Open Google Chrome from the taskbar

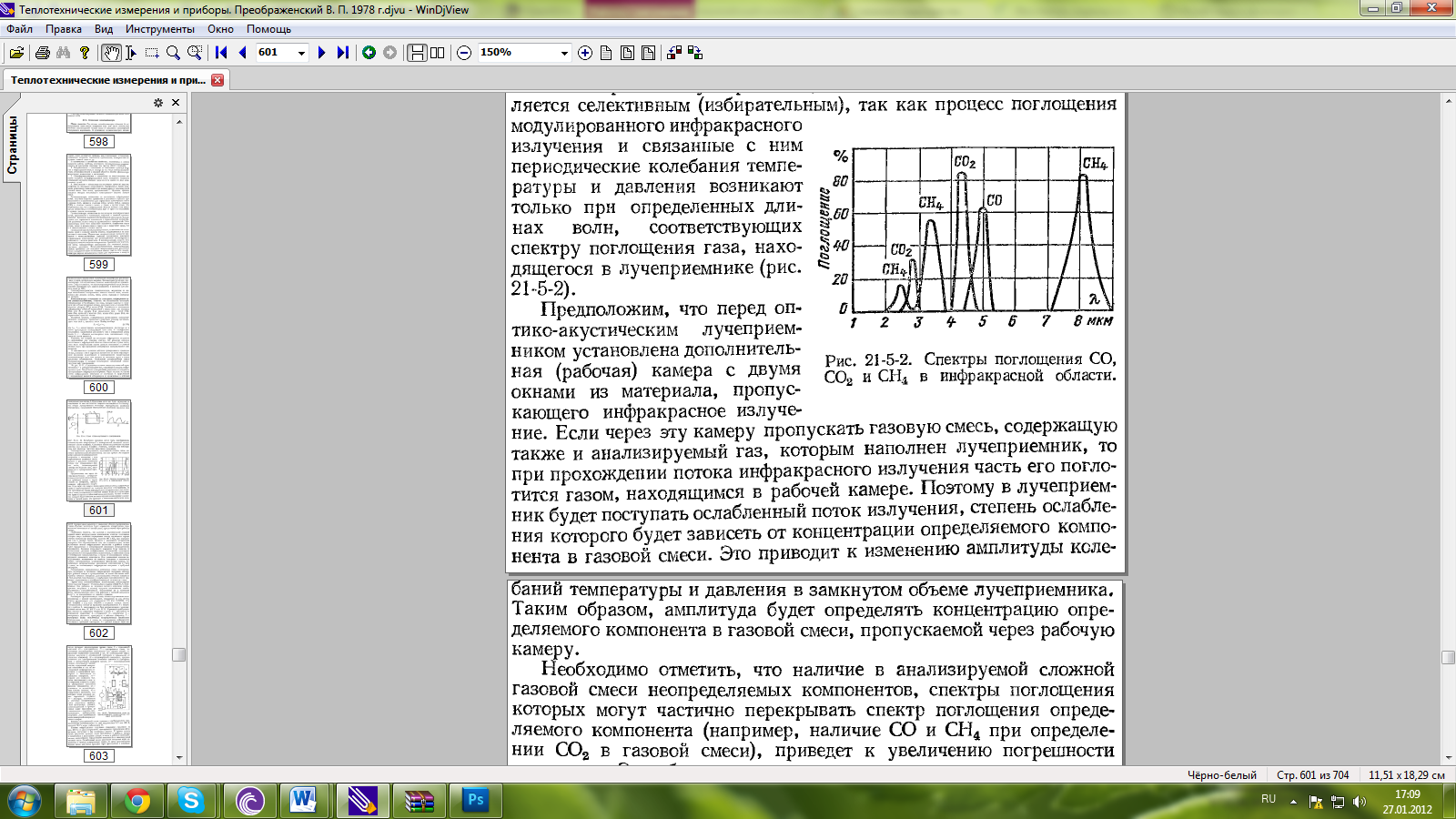pyautogui.click(x=137, y=801)
